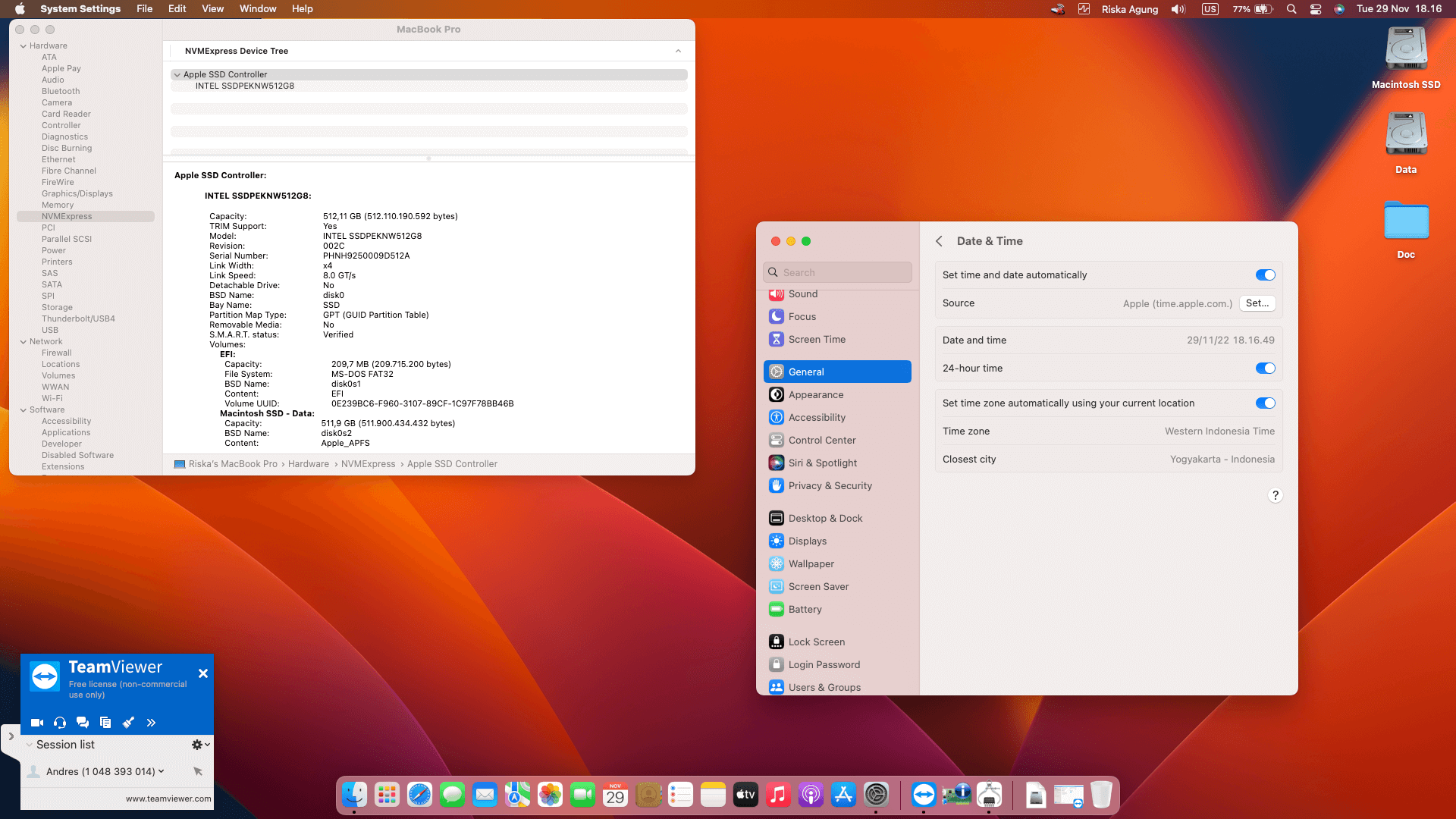Viewport: 1456px width, 819px height.
Task: Collapse the TeamViewer Session list
Action: 30,745
